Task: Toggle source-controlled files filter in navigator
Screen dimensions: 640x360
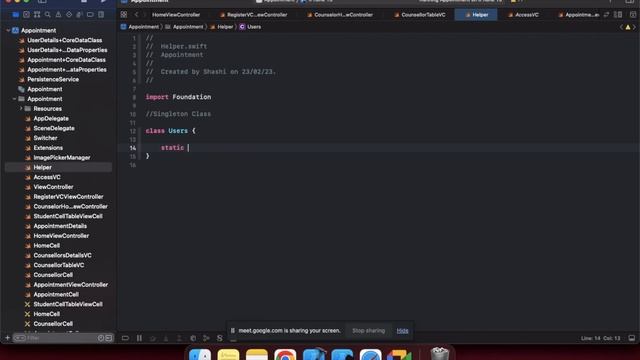Action: pos(109,338)
